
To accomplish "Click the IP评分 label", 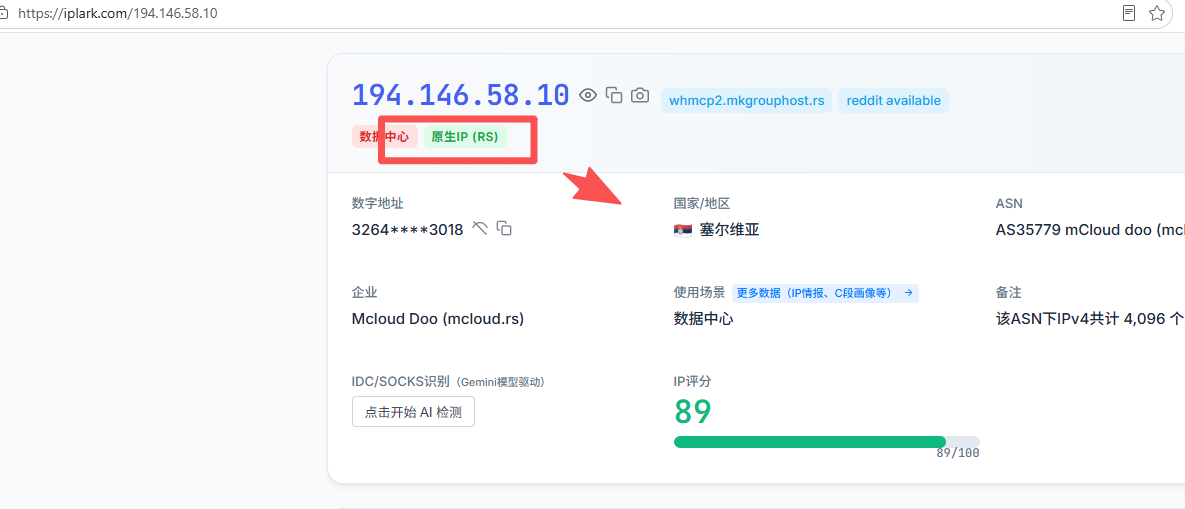I will [x=692, y=381].
